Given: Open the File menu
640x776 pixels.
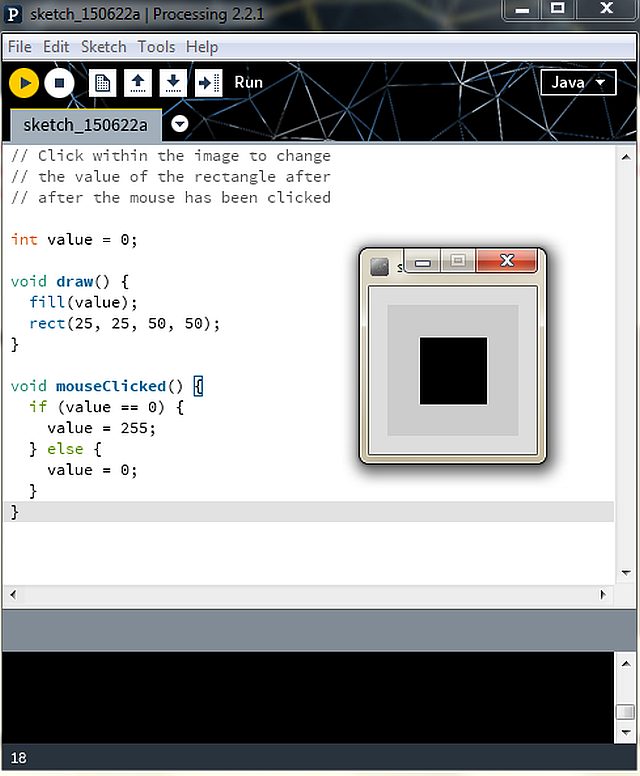Looking at the screenshot, I should (20, 47).
